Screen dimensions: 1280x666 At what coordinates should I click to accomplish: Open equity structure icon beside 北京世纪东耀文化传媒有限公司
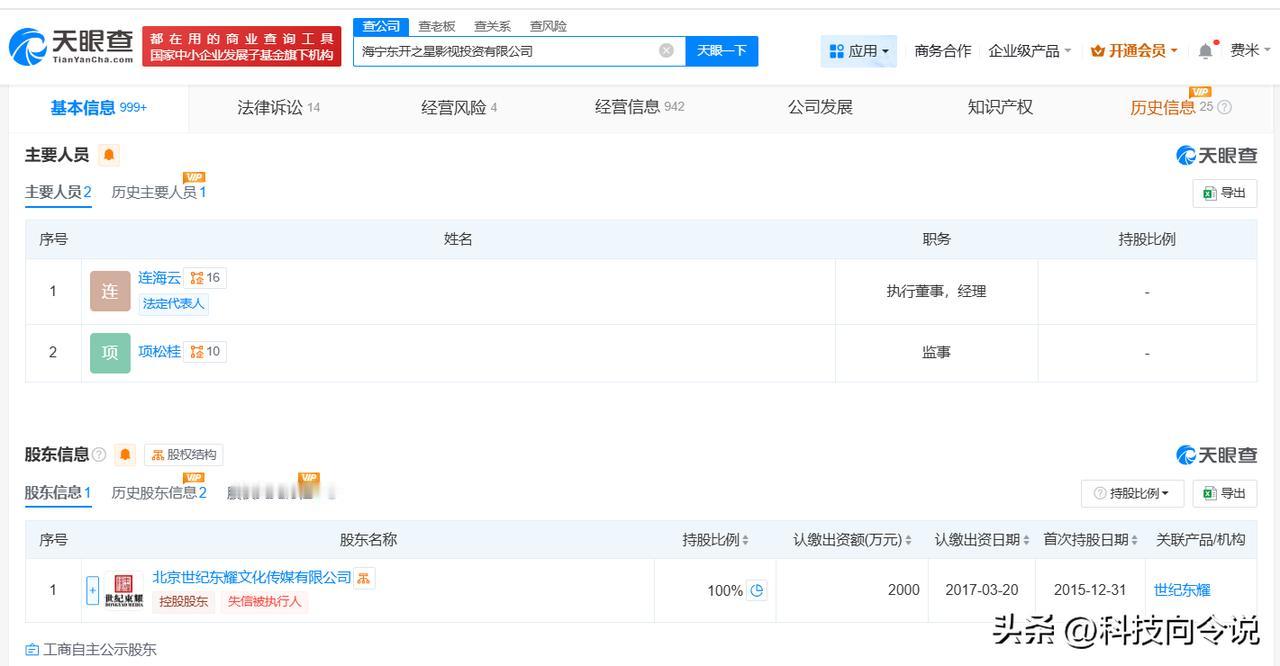click(x=364, y=578)
